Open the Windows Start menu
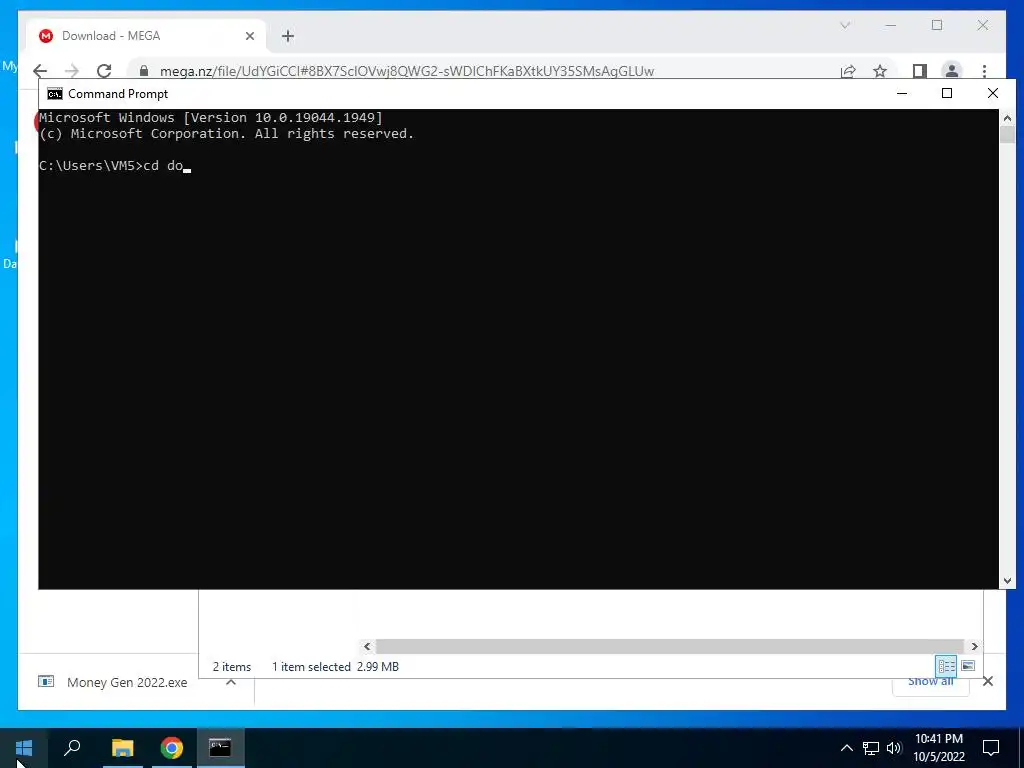The image size is (1024, 768). pos(24,748)
